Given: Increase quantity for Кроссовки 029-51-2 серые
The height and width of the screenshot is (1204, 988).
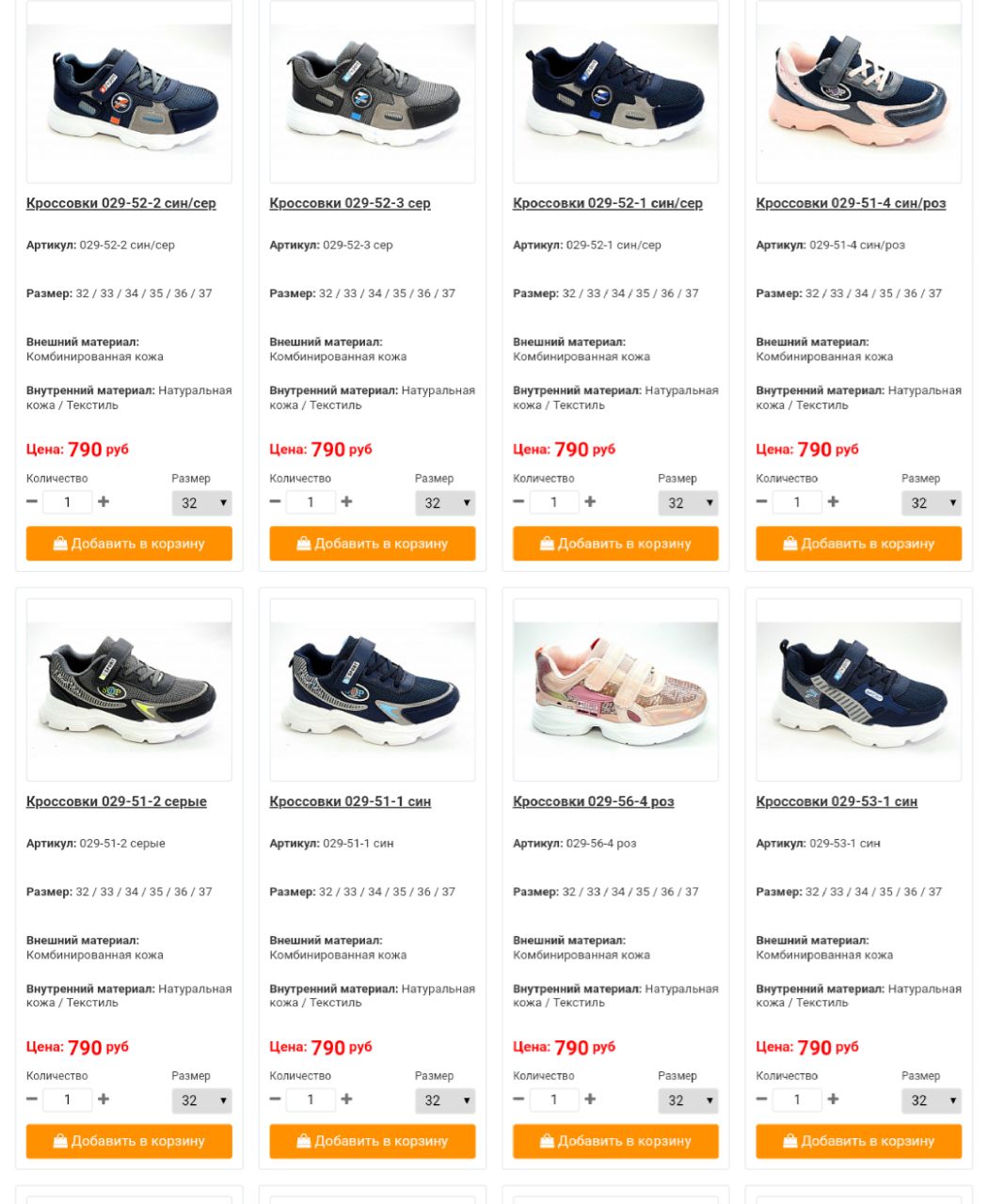Looking at the screenshot, I should click(x=104, y=1099).
